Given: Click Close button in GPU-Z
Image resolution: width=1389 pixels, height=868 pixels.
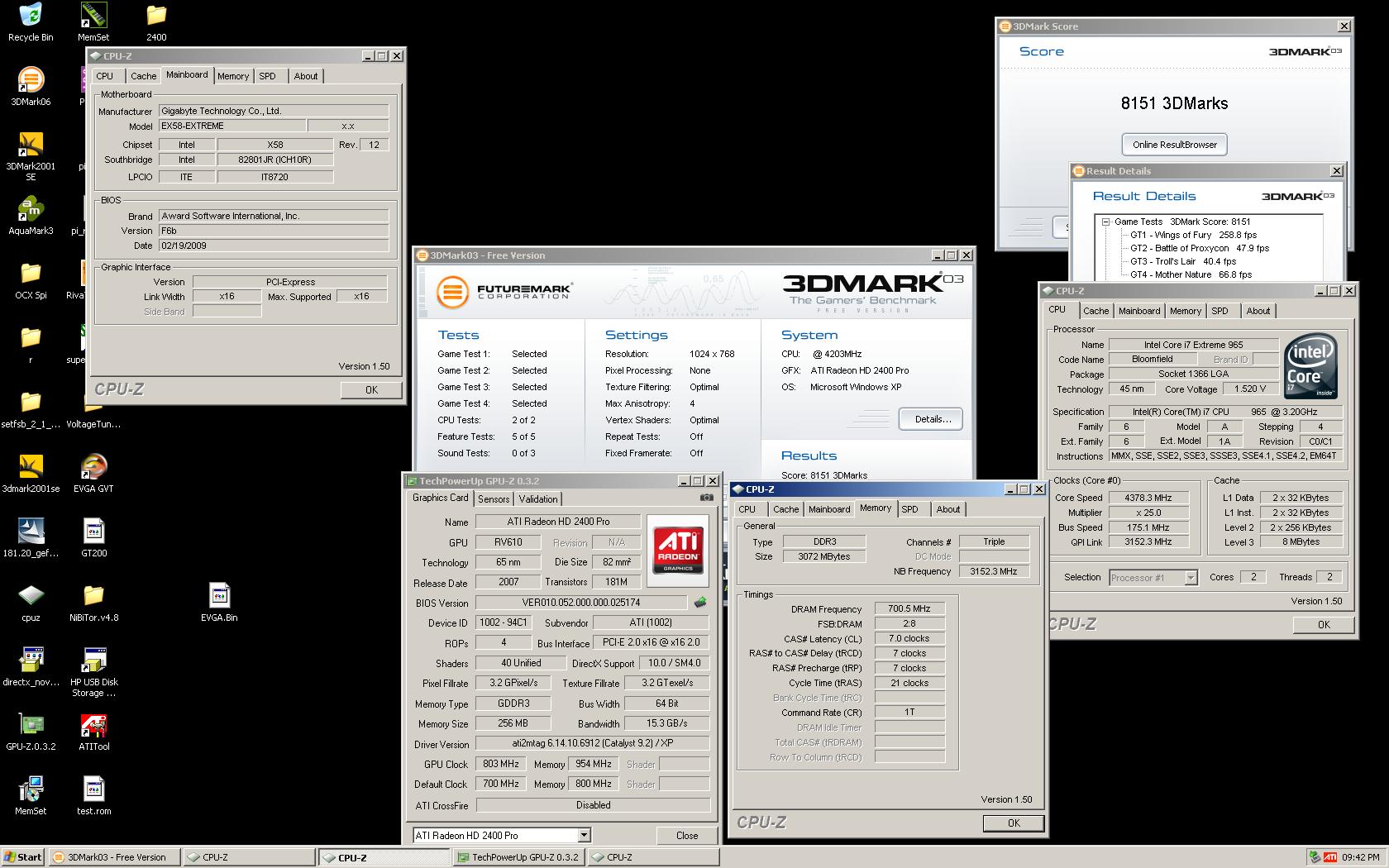Looking at the screenshot, I should (687, 836).
